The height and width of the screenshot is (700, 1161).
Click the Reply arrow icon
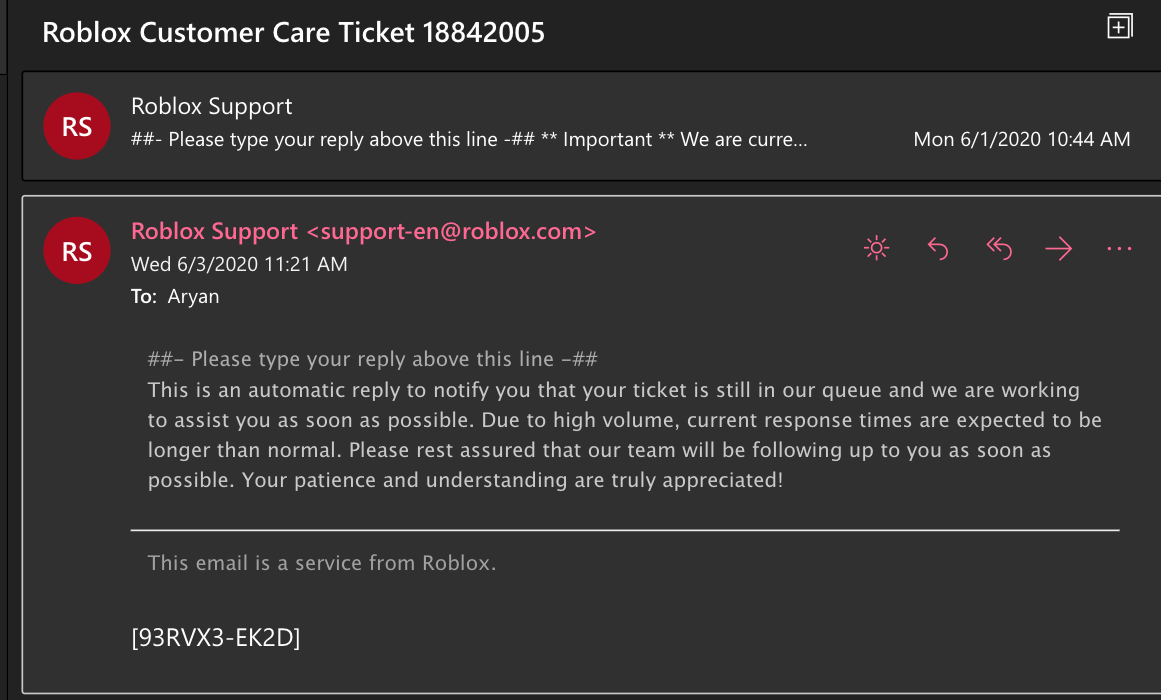click(x=938, y=249)
